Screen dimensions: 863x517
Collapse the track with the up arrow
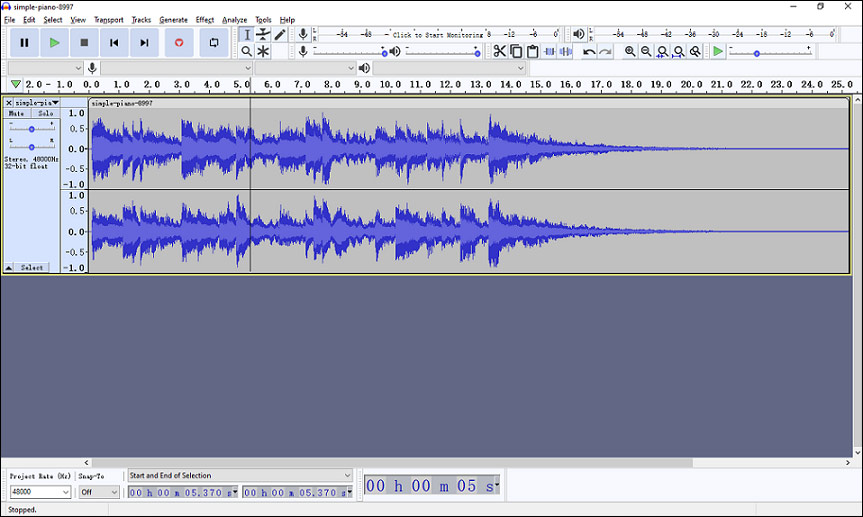pos(9,268)
